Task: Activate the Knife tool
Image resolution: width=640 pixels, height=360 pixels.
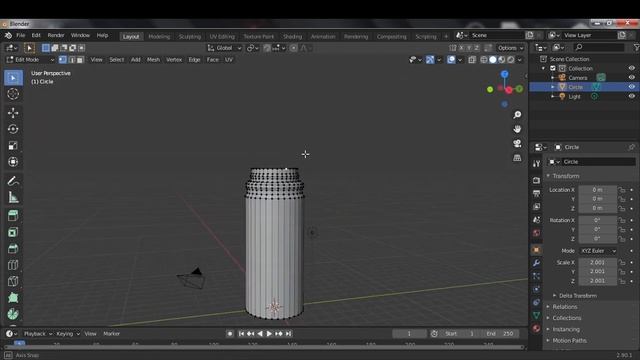Action: point(13,281)
